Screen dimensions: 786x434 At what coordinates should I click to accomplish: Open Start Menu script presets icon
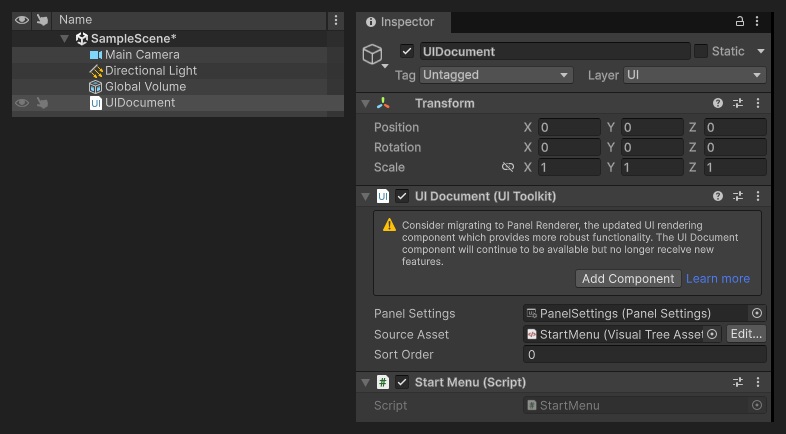738,382
